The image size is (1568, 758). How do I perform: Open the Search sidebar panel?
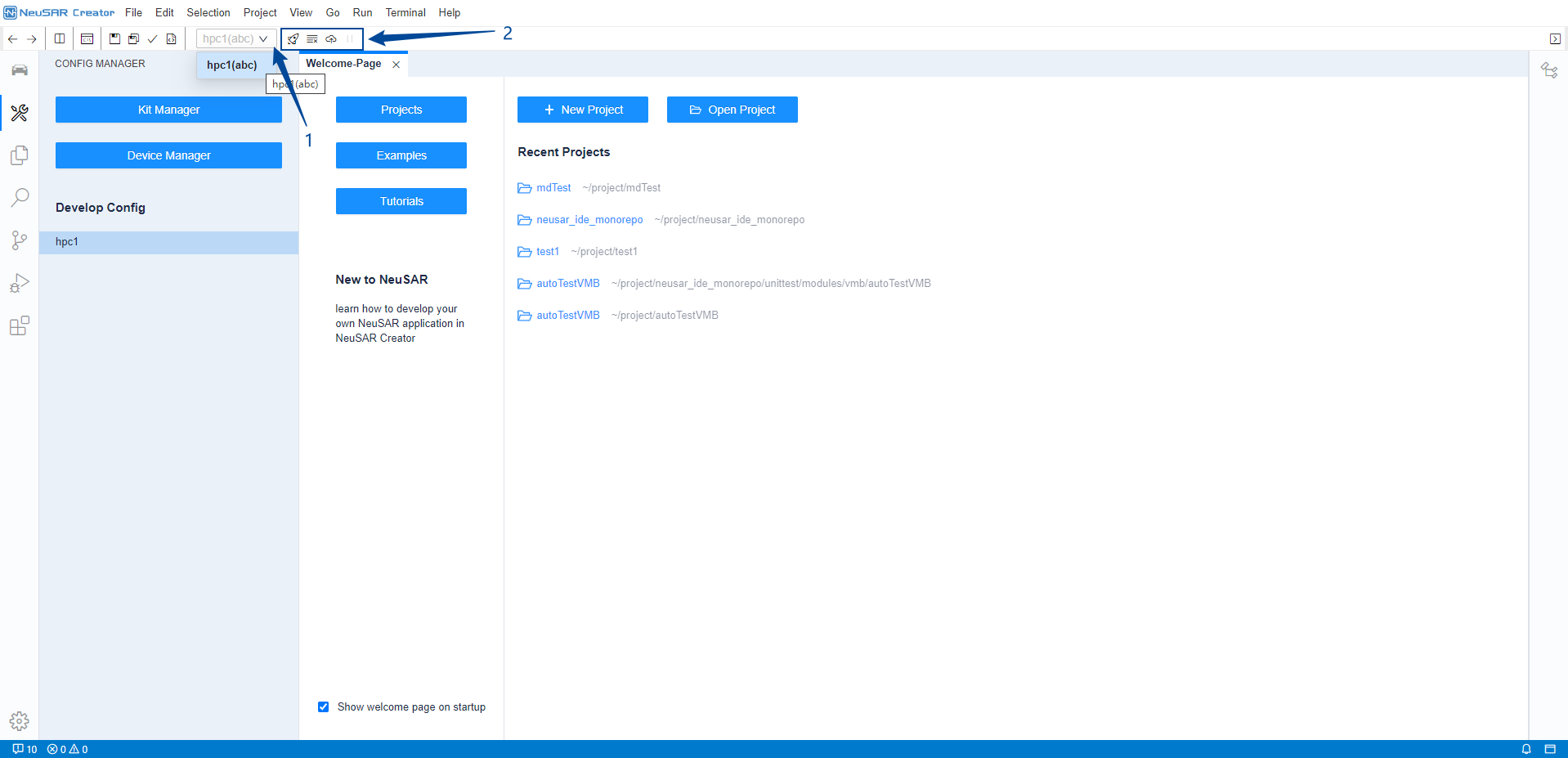pyautogui.click(x=19, y=197)
